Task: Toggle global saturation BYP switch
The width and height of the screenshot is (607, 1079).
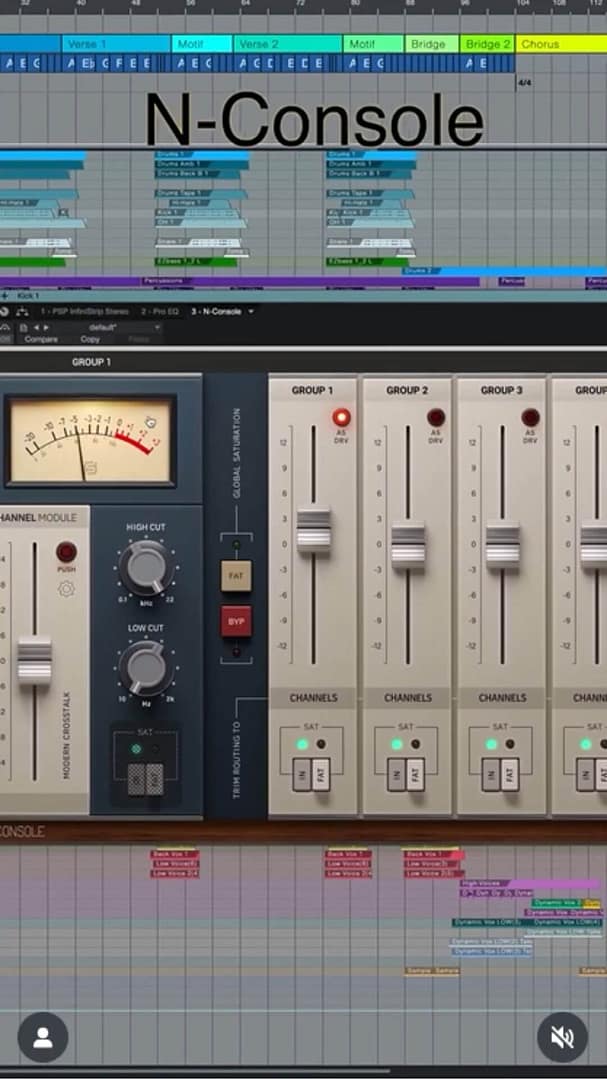Action: click(x=237, y=621)
